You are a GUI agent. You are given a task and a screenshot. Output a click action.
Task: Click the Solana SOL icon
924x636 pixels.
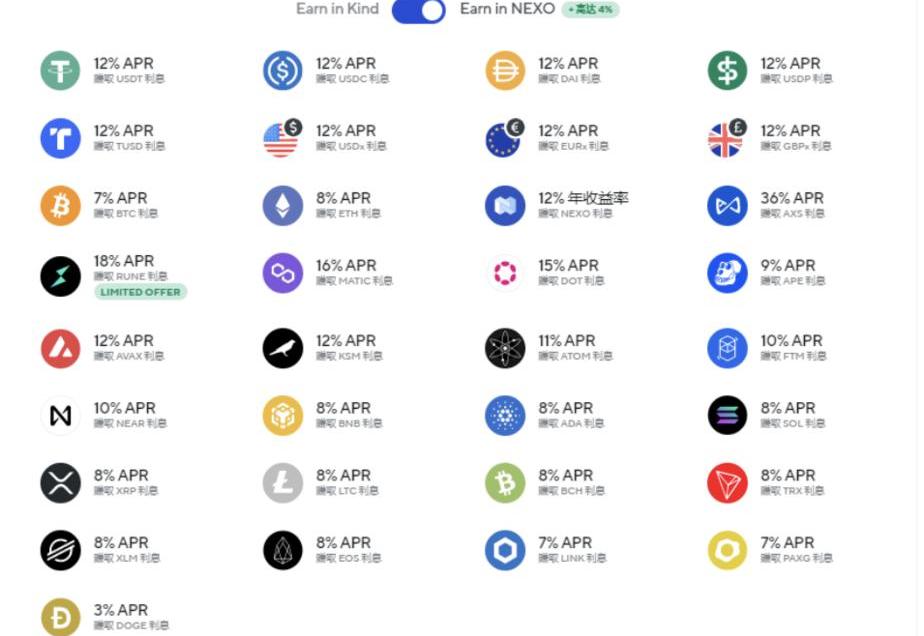tap(727, 416)
